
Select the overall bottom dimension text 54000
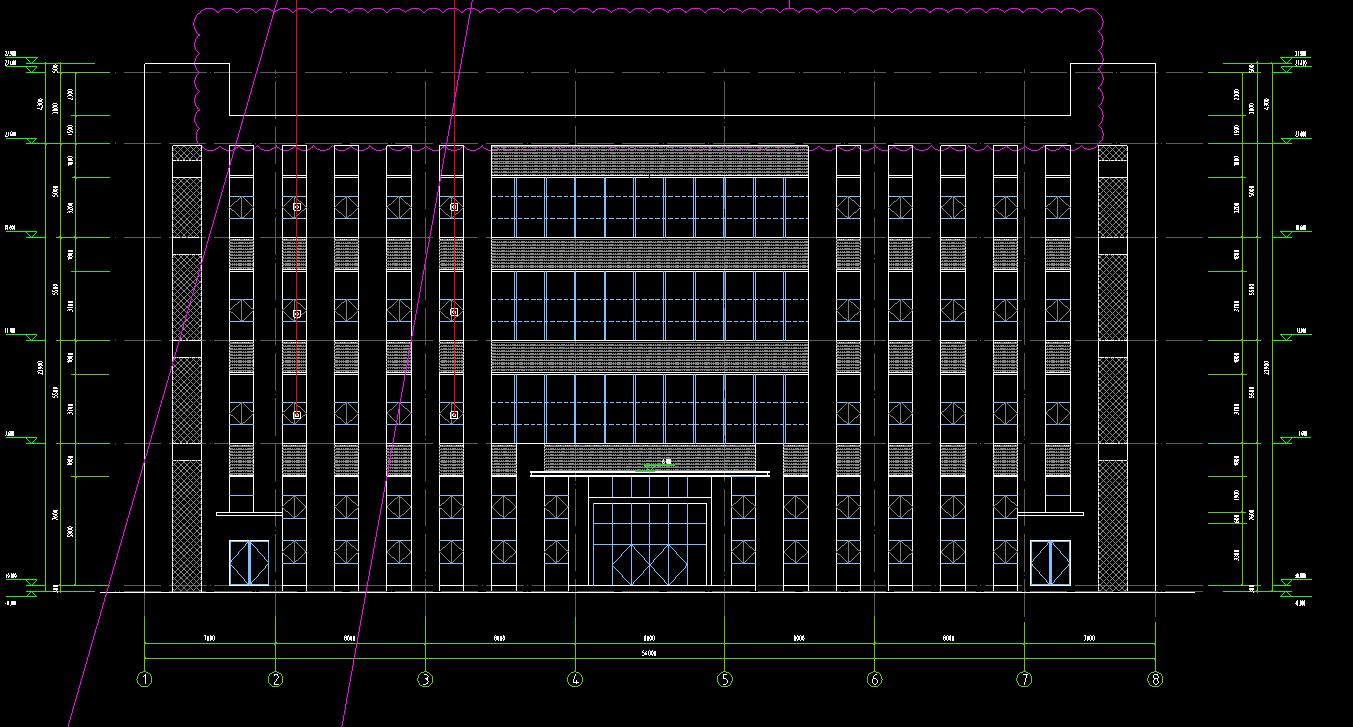pos(648,653)
